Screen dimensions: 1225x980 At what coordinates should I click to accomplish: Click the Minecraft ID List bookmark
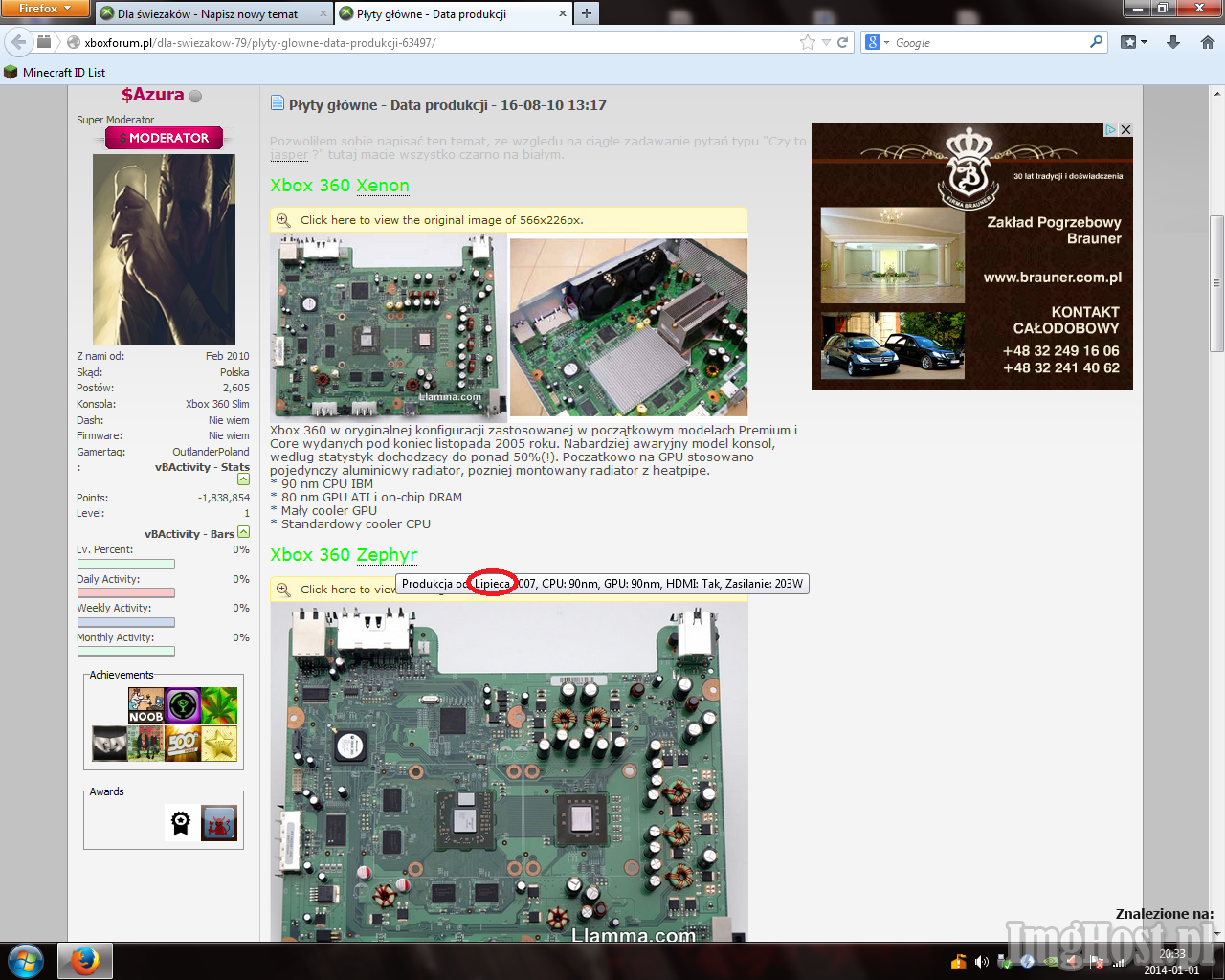click(x=55, y=72)
